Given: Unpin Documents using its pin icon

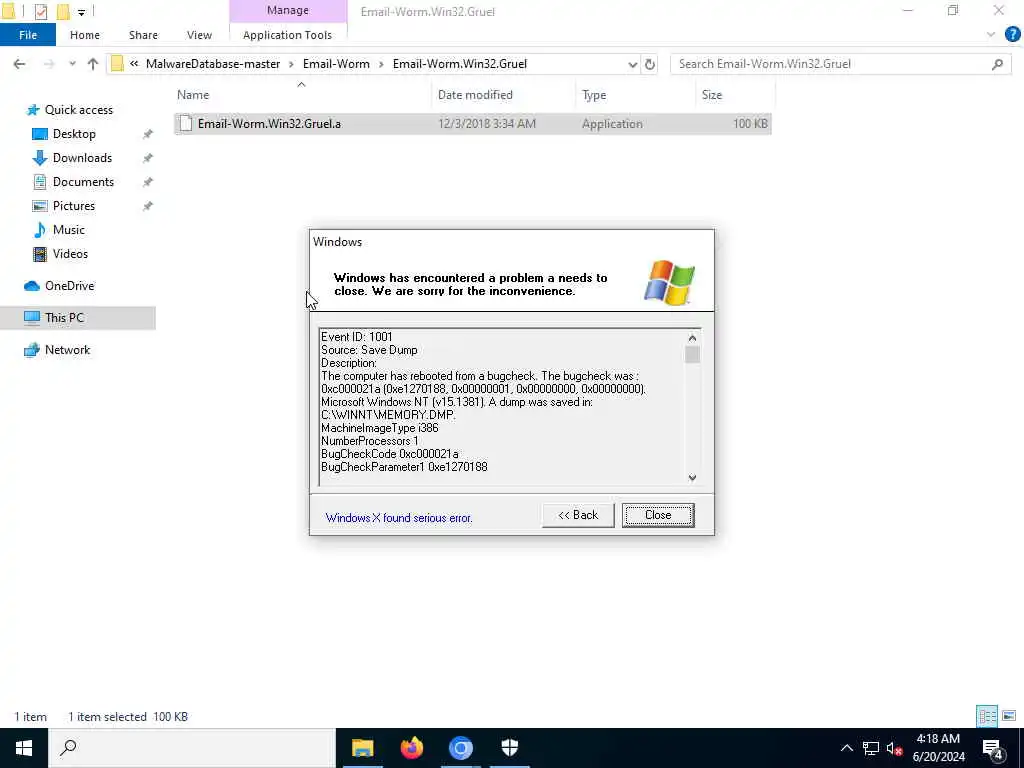Looking at the screenshot, I should (x=148, y=182).
